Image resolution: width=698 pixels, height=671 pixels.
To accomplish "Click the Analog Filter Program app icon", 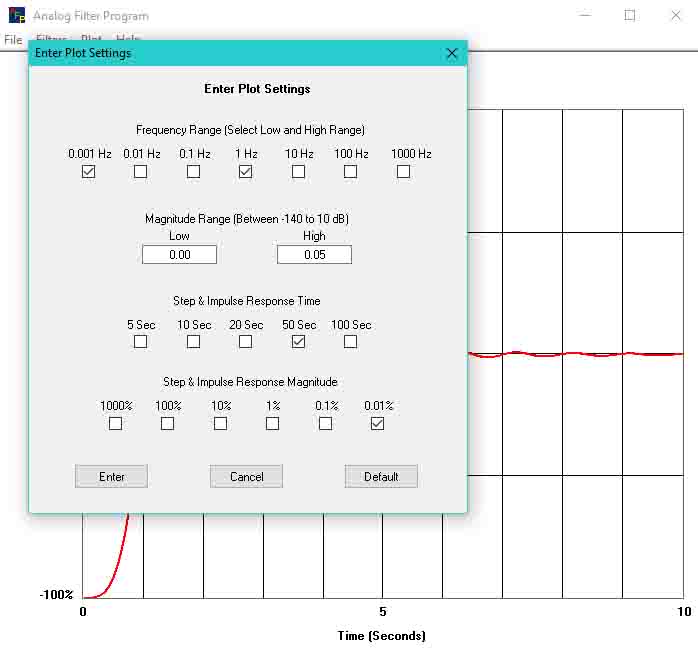I will click(17, 15).
